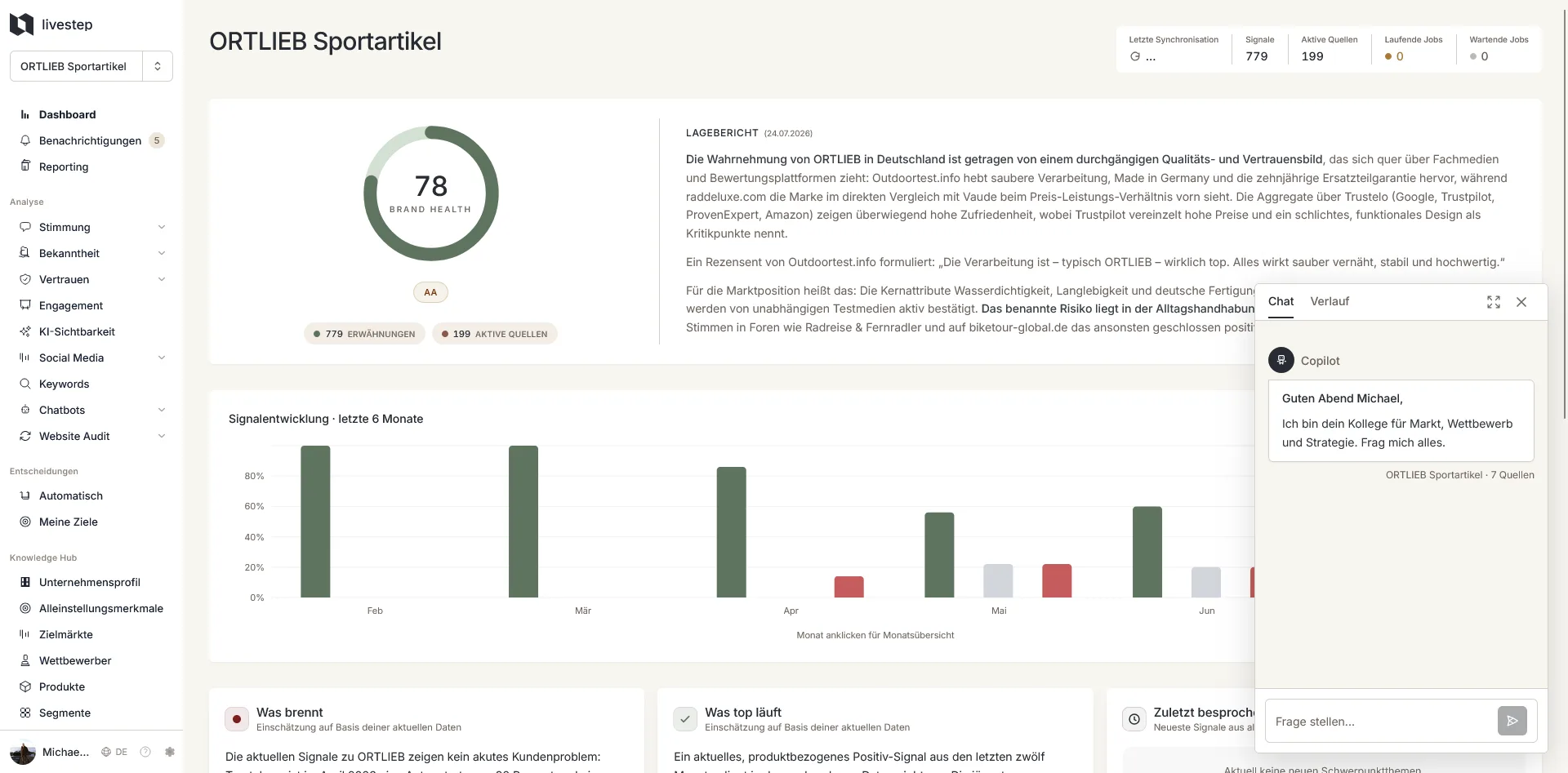Expand Copilot chat to fullscreen
Screen dimensions: 1568x773
1493,302
